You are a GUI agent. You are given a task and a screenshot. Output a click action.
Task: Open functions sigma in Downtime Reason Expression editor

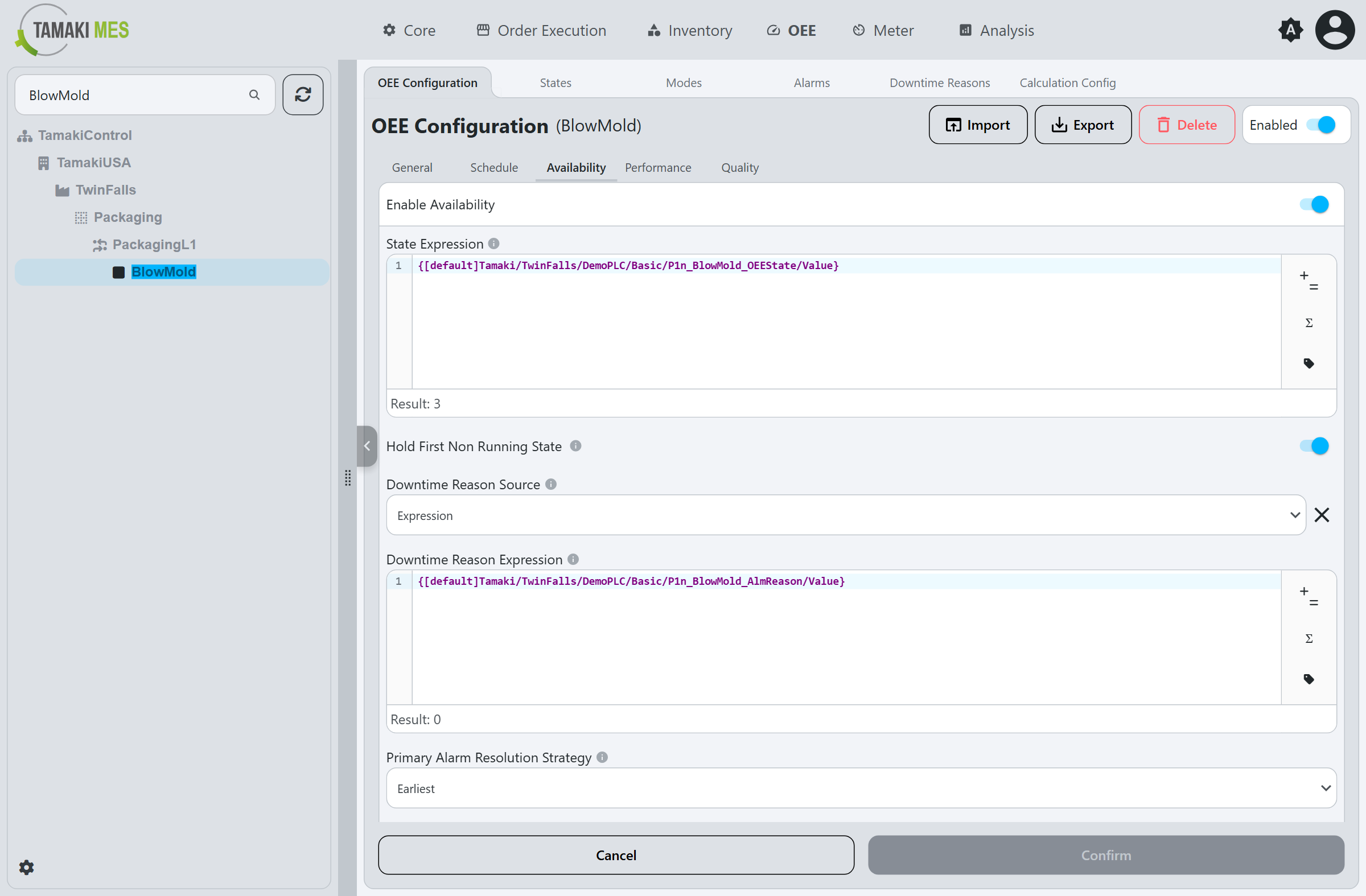pyautogui.click(x=1309, y=638)
